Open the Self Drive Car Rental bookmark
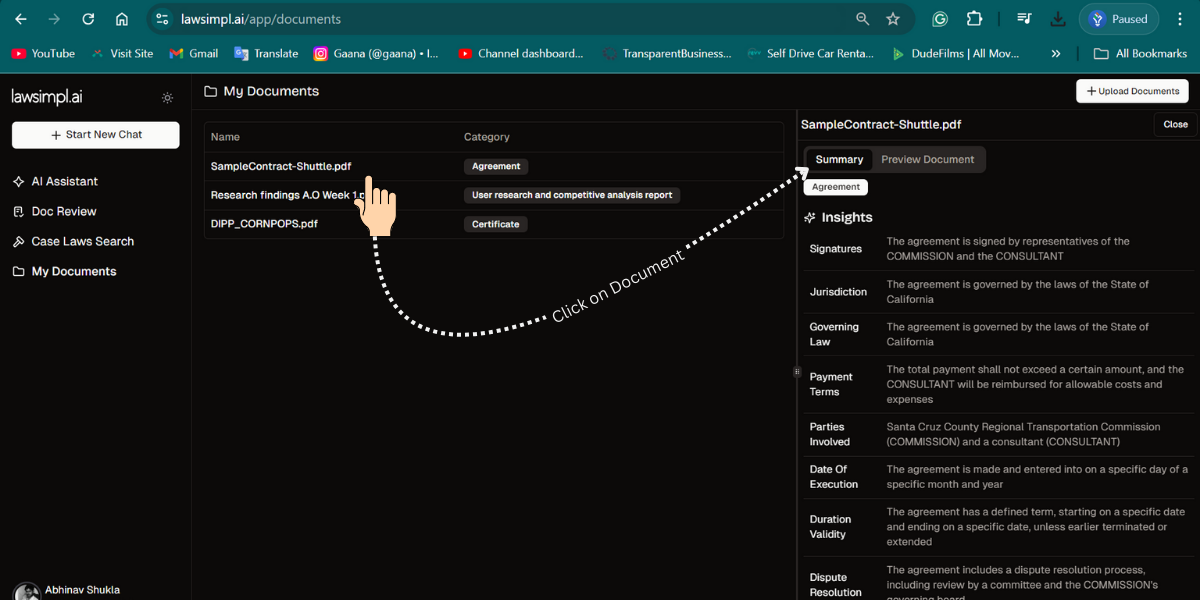 click(811, 54)
